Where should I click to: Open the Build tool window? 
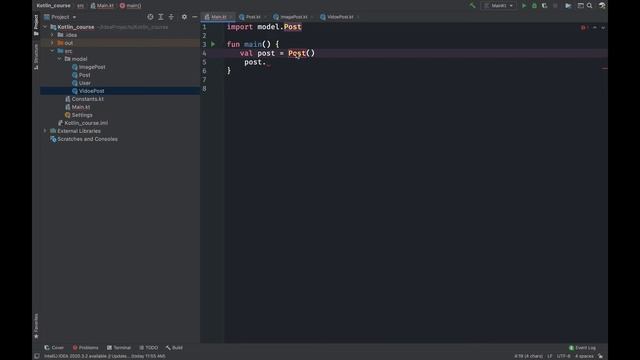[x=174, y=348]
